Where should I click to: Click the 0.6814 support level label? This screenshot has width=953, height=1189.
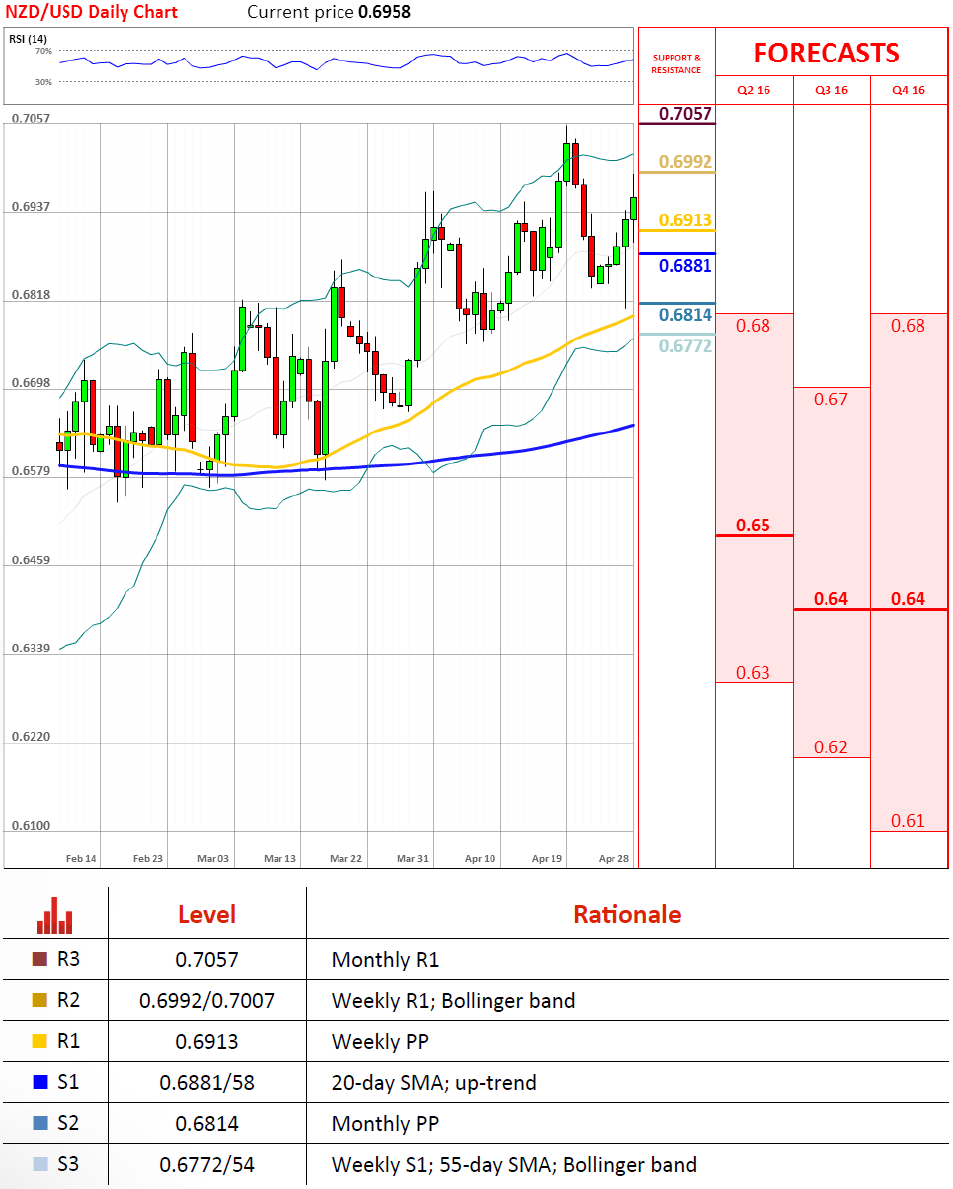point(686,315)
